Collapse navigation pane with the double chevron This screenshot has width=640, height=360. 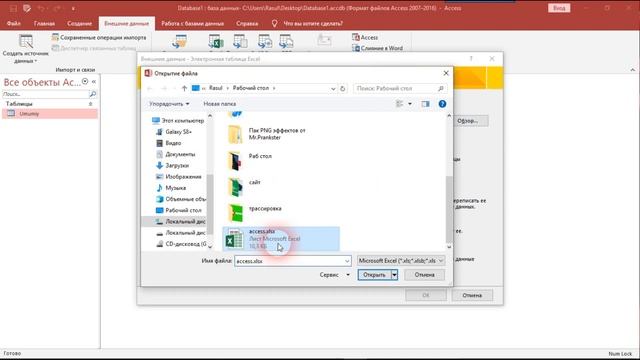pos(94,82)
